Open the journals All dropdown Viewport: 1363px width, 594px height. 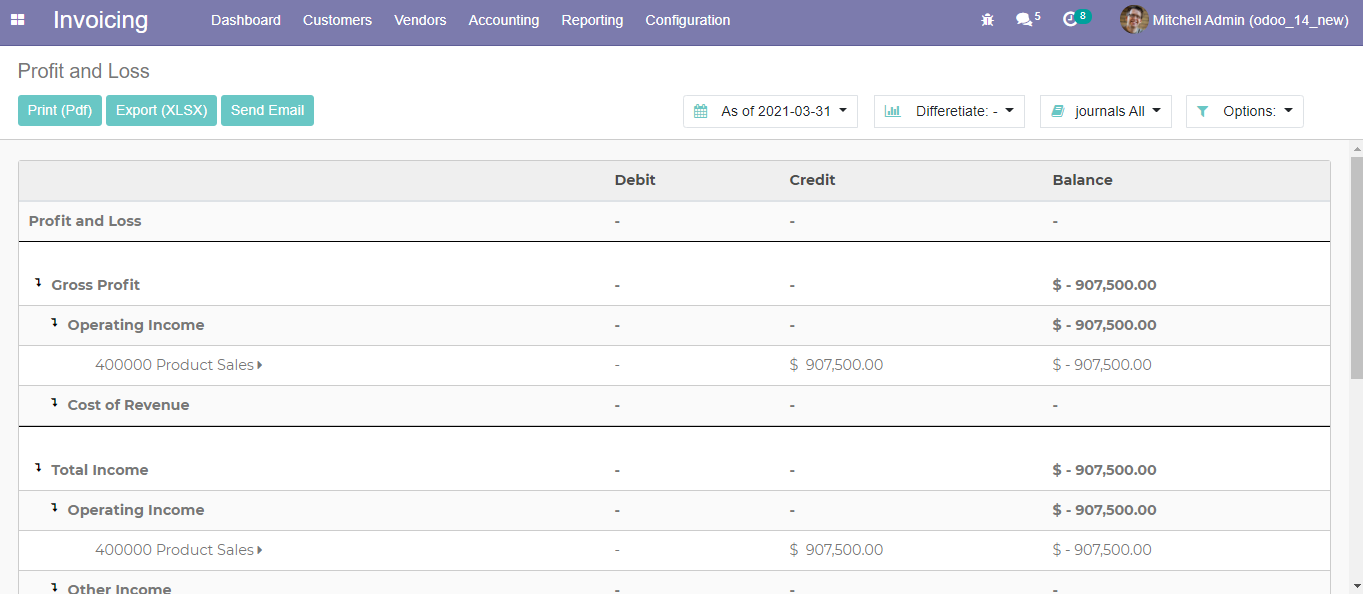click(x=1105, y=111)
